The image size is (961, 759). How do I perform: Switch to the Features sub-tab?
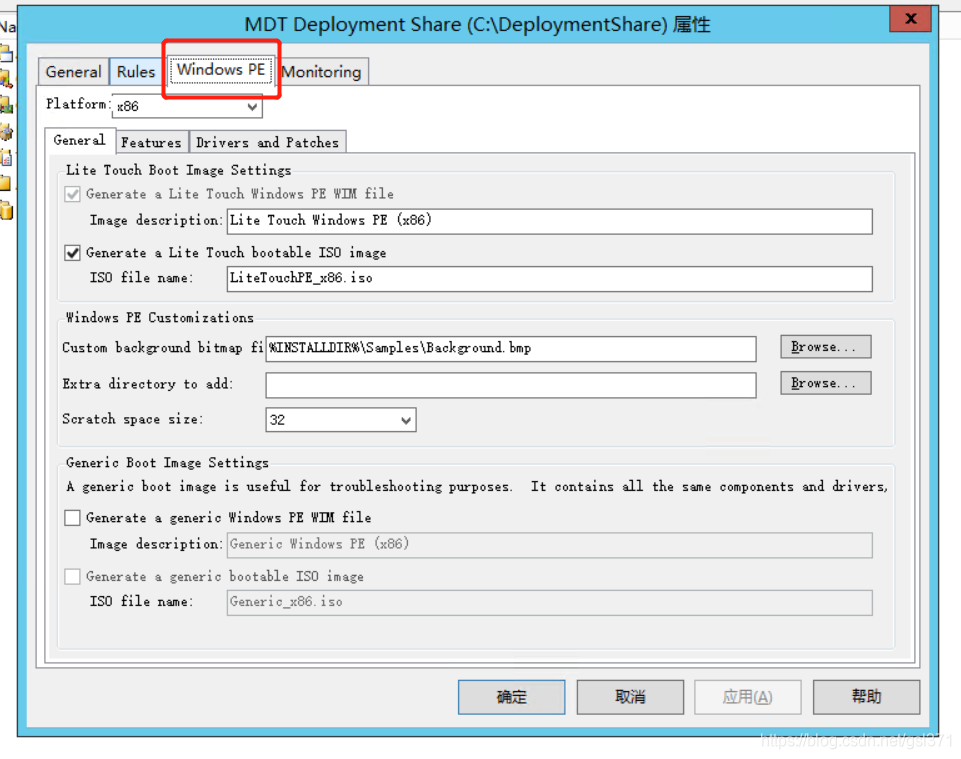click(151, 142)
